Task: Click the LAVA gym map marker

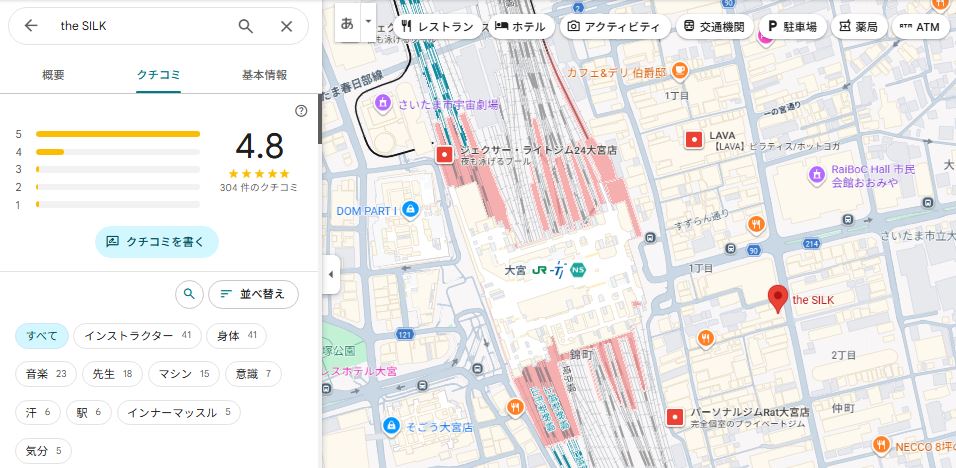Action: (x=692, y=139)
